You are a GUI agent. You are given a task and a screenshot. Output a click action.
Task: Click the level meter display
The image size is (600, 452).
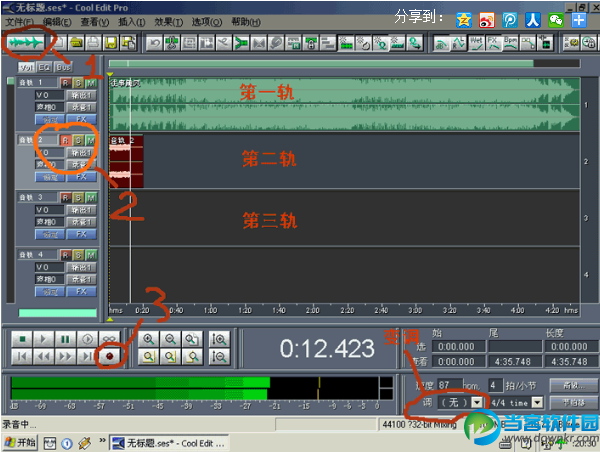(x=202, y=388)
